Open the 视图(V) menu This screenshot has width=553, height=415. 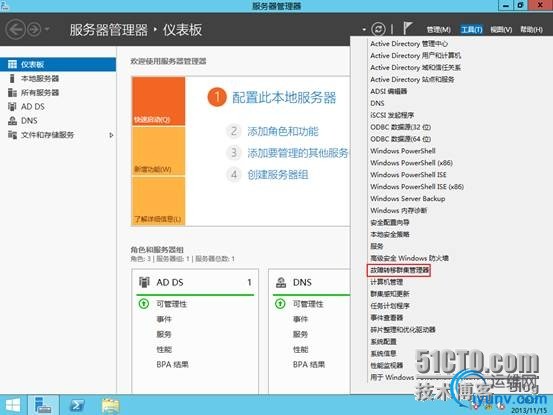pos(501,30)
